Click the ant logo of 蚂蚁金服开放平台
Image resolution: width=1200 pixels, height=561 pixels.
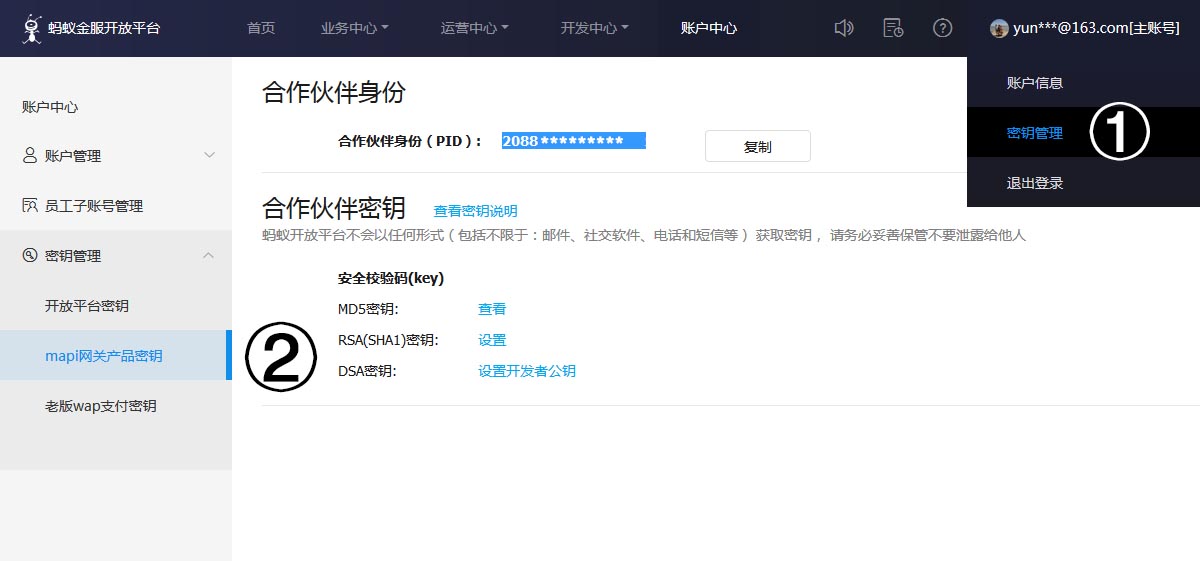pos(32,28)
